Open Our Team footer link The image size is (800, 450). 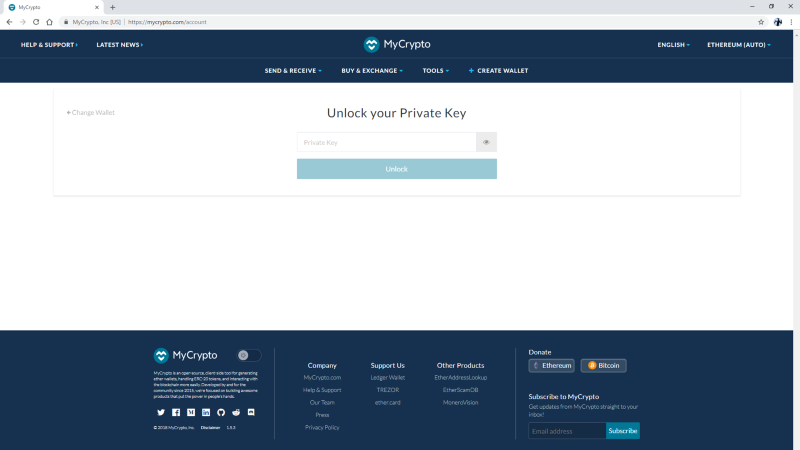click(x=322, y=403)
